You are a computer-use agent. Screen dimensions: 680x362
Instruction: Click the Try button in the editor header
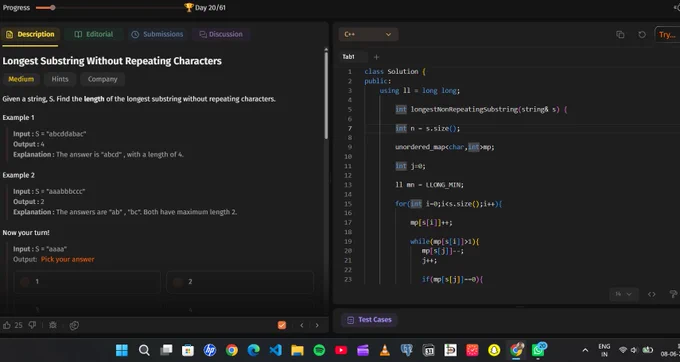667,35
